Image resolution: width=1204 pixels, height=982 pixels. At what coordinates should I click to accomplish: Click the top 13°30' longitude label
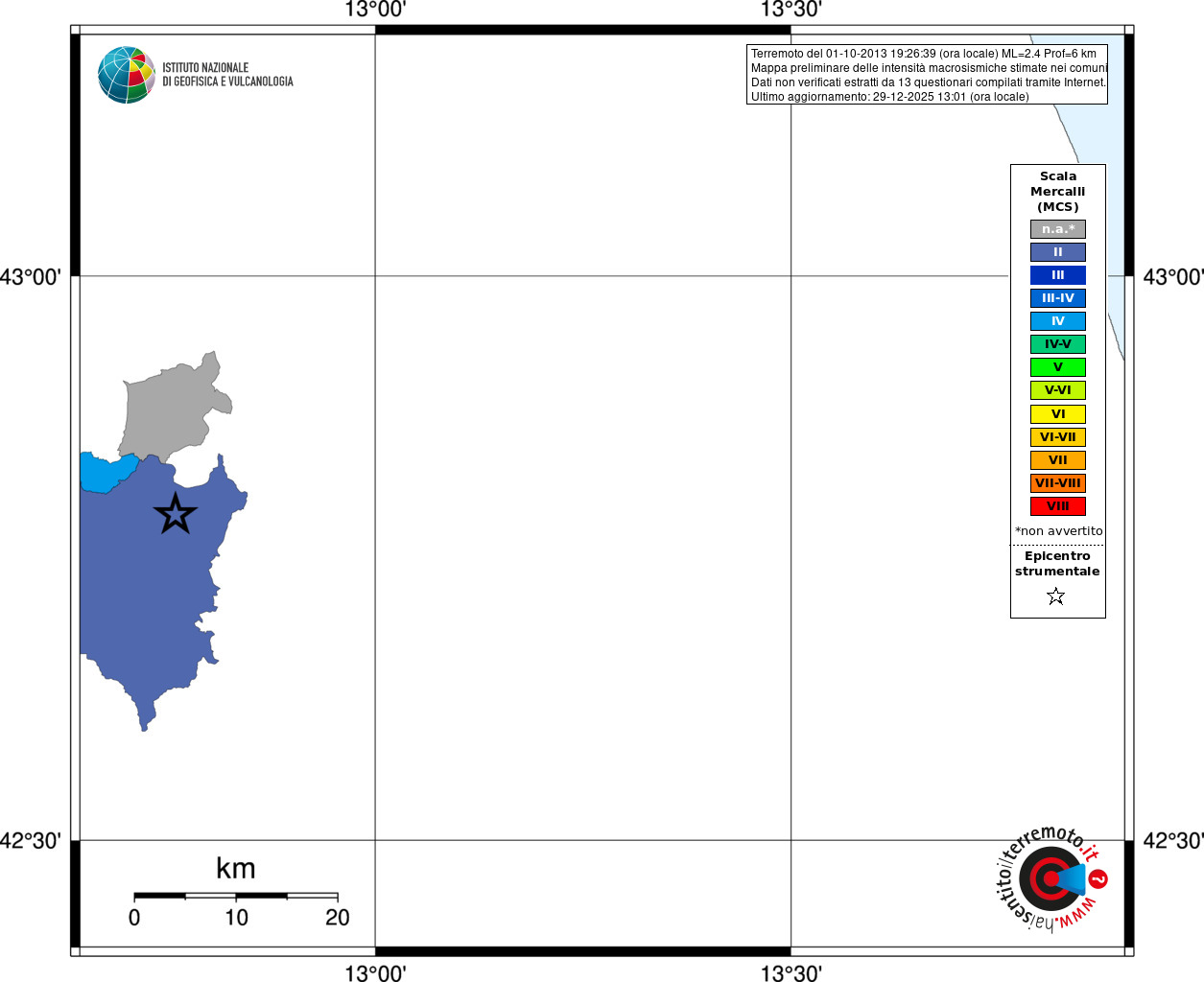coord(791,11)
